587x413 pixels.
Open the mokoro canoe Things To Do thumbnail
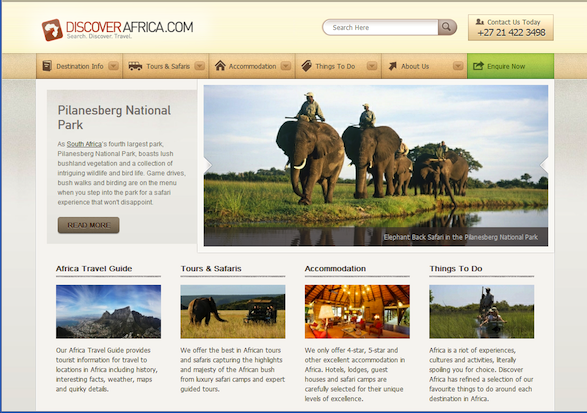(481, 312)
